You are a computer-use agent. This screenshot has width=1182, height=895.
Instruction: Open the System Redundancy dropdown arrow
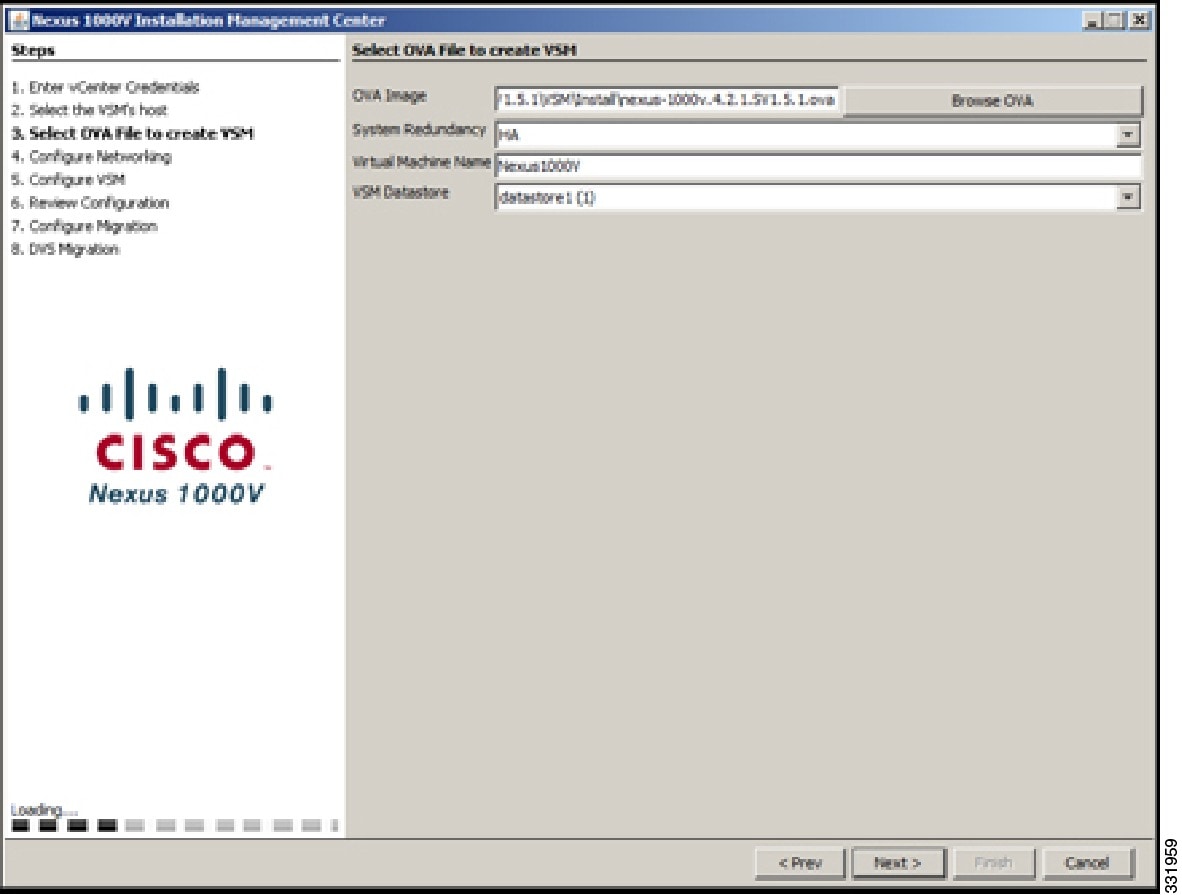(x=1128, y=135)
